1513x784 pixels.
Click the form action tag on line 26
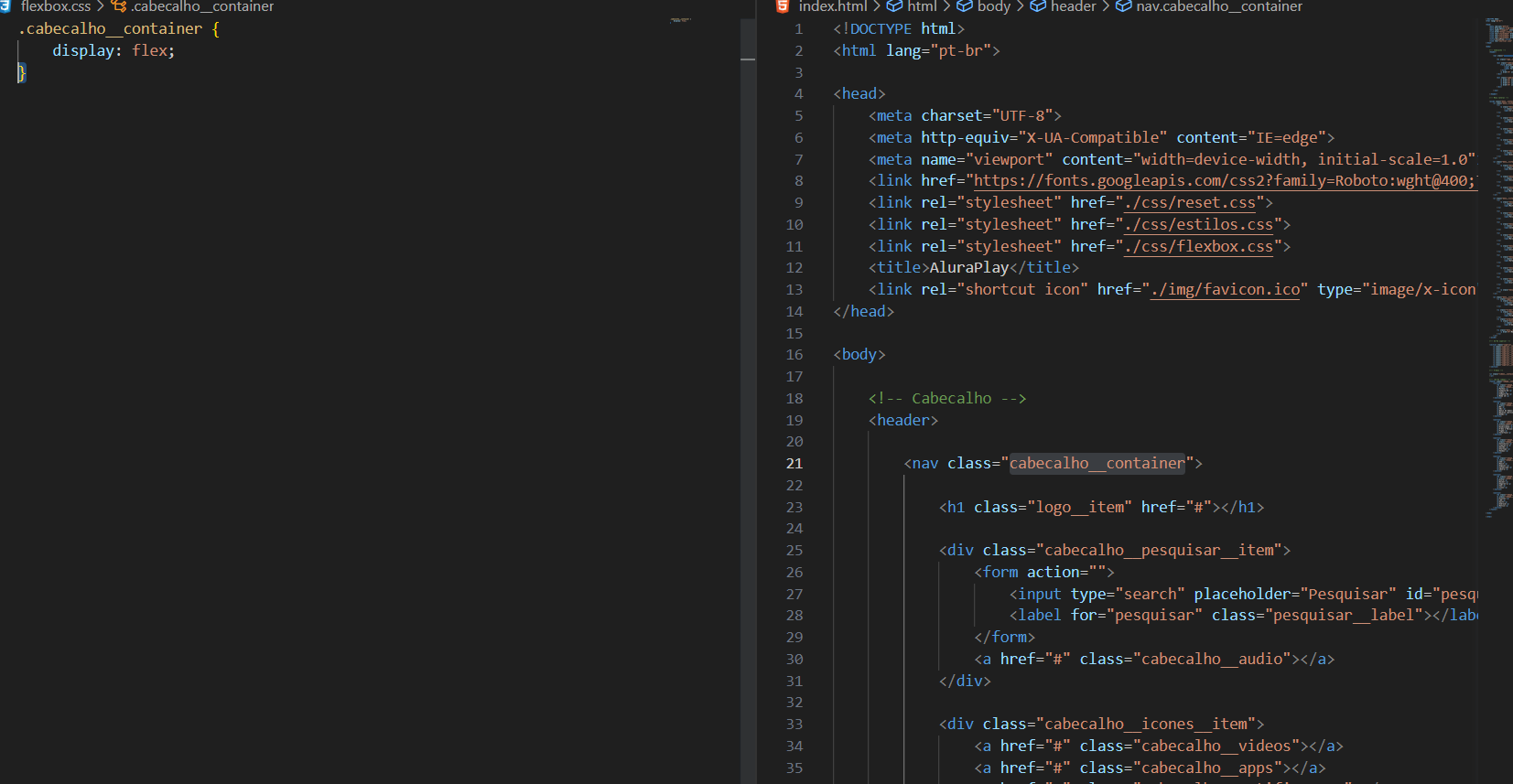pos(1044,573)
